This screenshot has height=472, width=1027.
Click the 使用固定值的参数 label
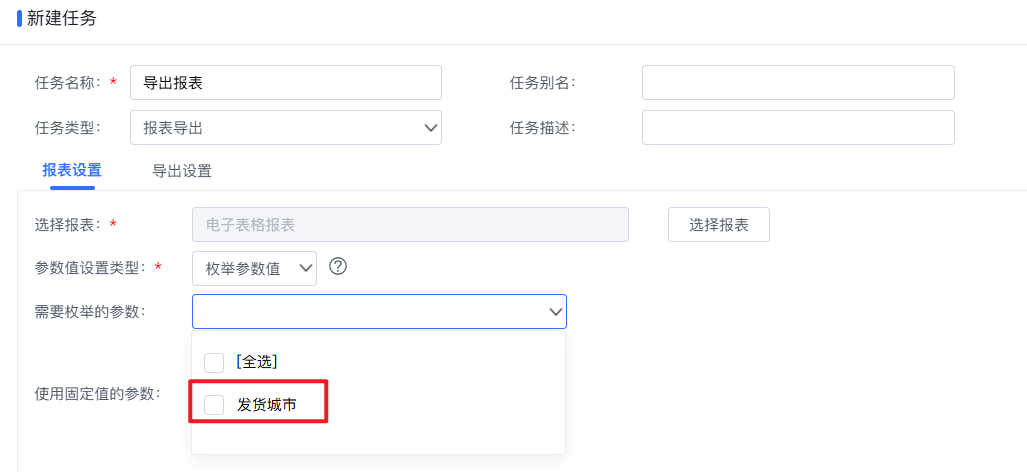98,394
